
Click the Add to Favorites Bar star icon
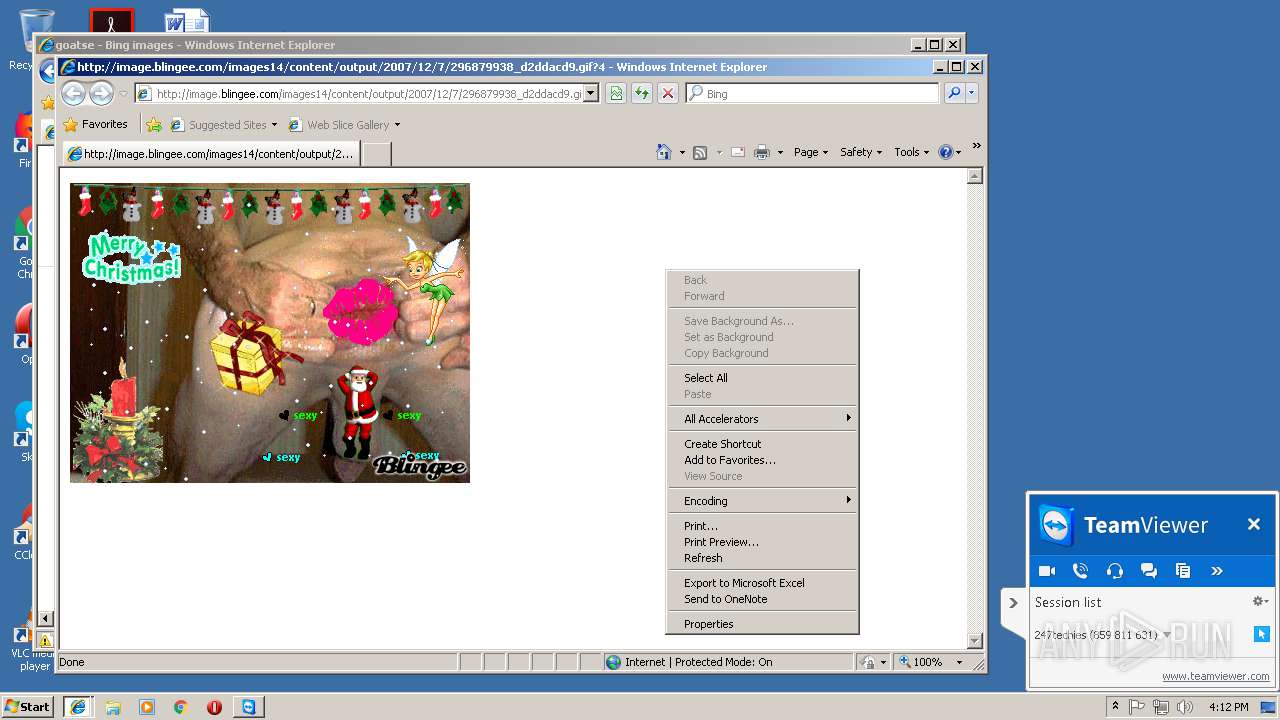pyautogui.click(x=153, y=125)
